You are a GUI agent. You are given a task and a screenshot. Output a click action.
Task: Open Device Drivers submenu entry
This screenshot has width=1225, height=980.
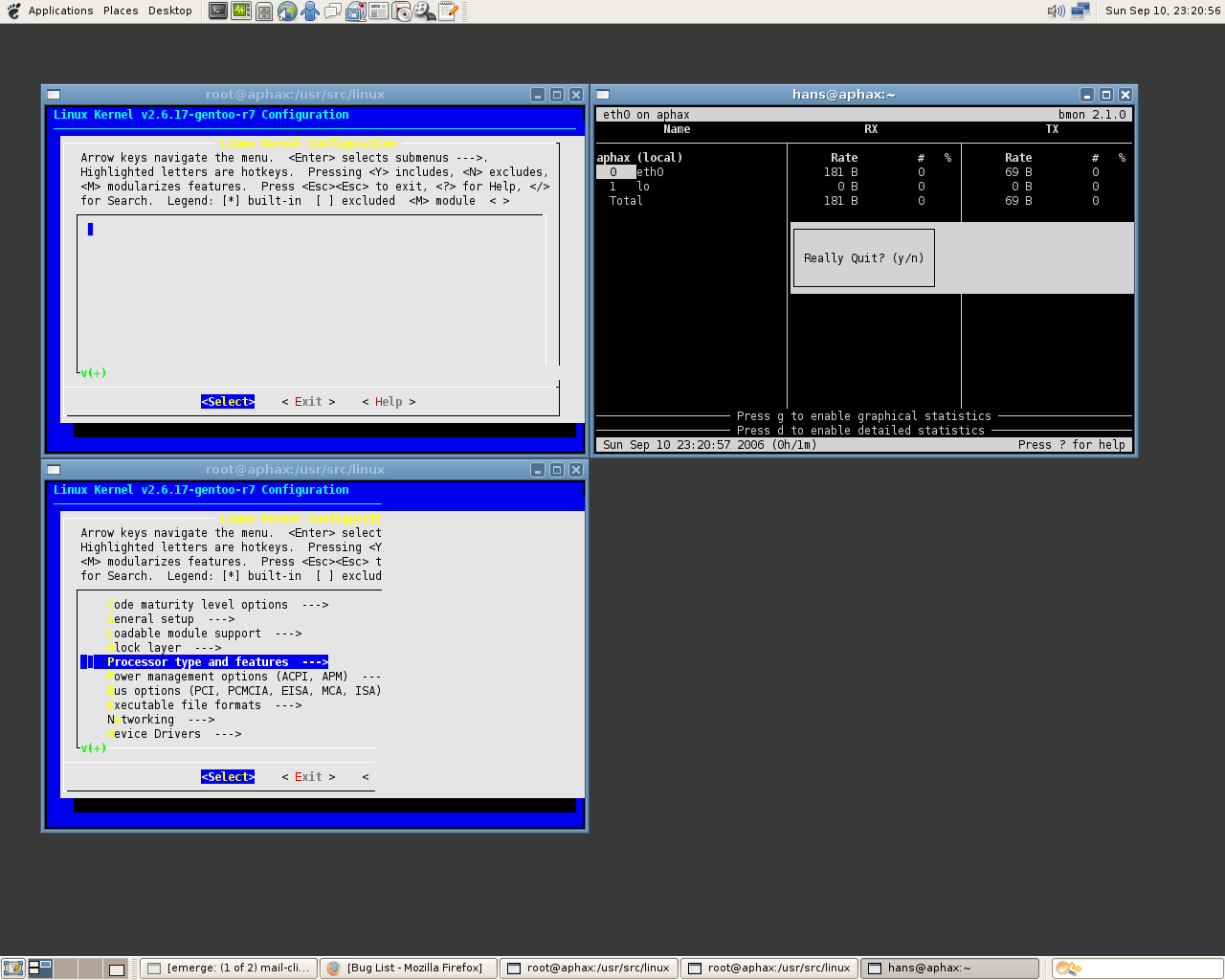click(x=174, y=734)
